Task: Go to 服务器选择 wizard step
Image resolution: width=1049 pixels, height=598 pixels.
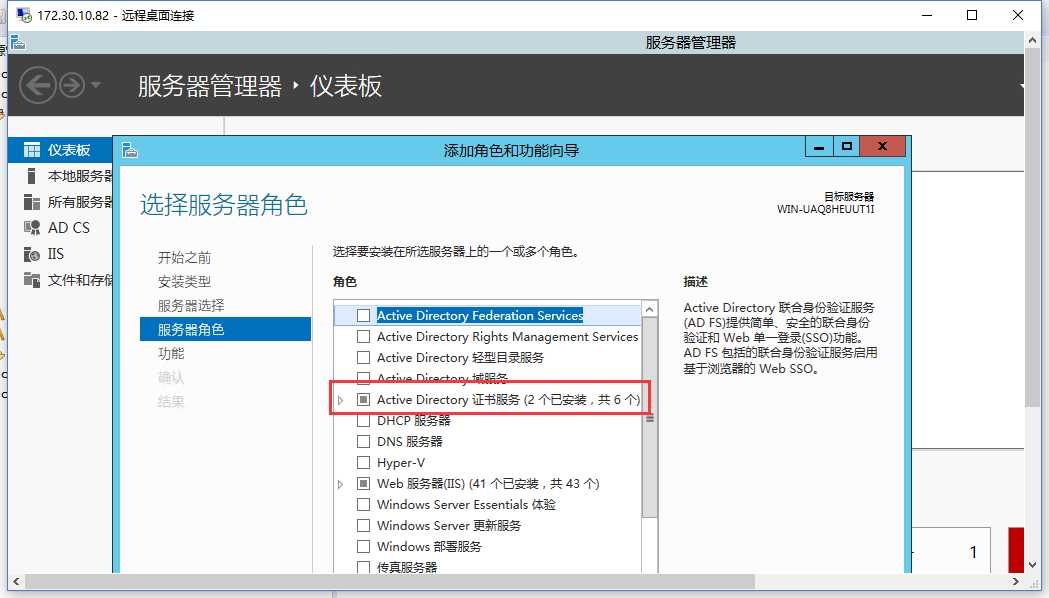Action: (x=191, y=306)
